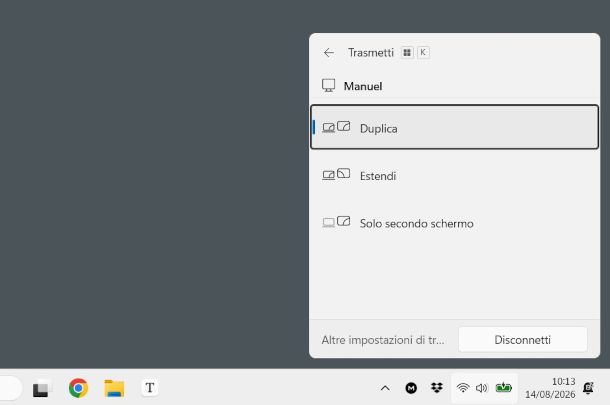Open Wi-Fi network settings icon

463,388
